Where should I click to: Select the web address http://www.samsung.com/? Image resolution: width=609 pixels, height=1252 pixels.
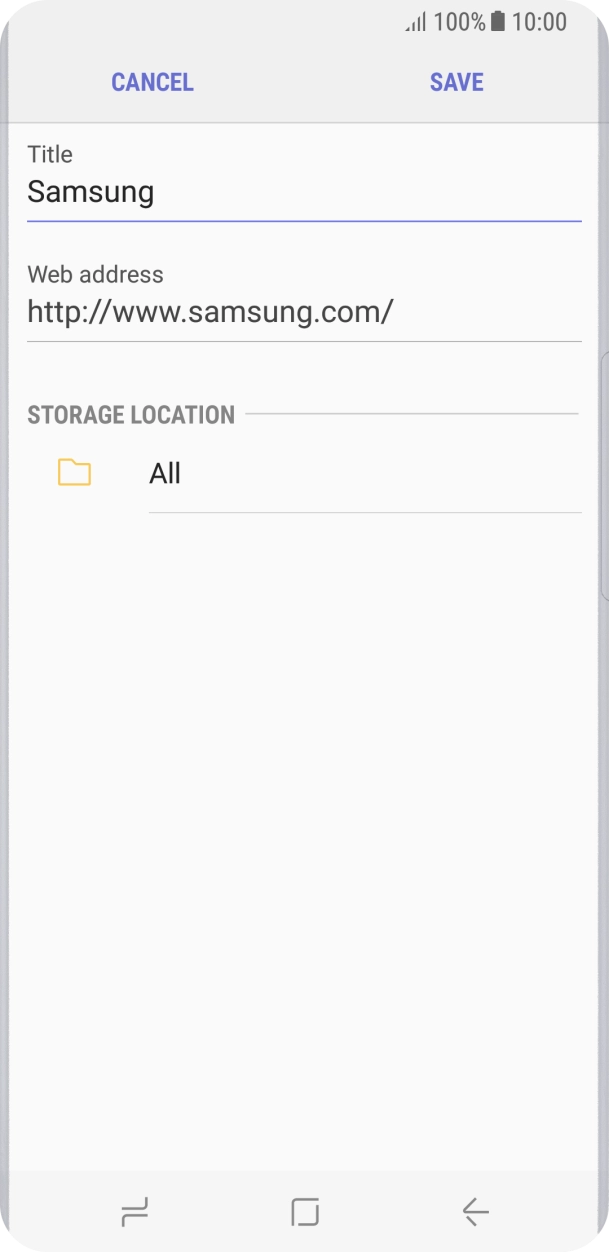pyautogui.click(x=210, y=311)
